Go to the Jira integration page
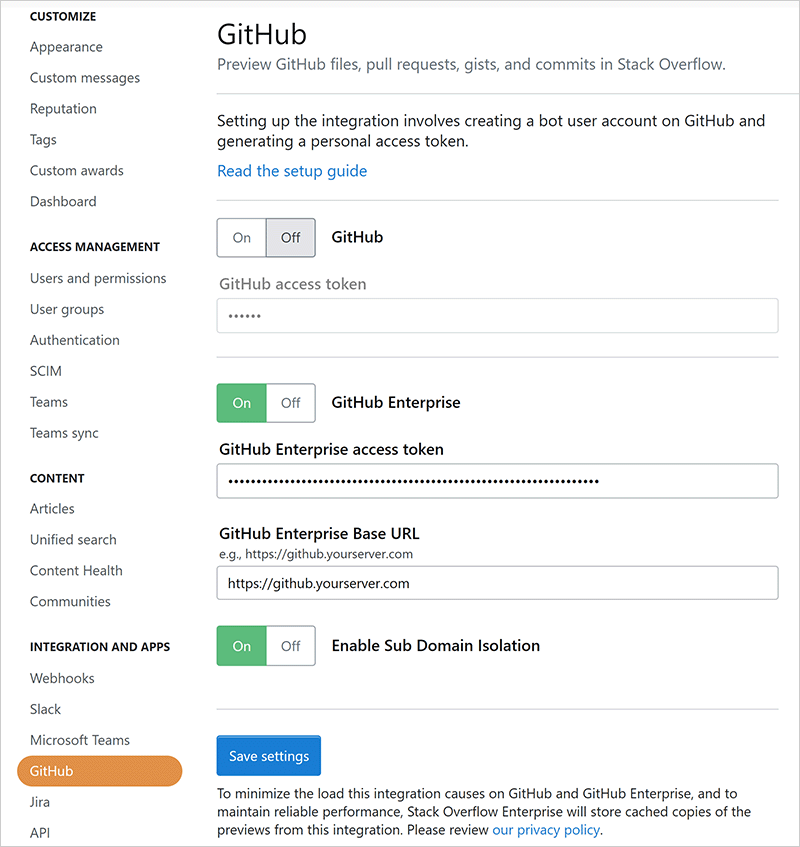 click(x=40, y=802)
